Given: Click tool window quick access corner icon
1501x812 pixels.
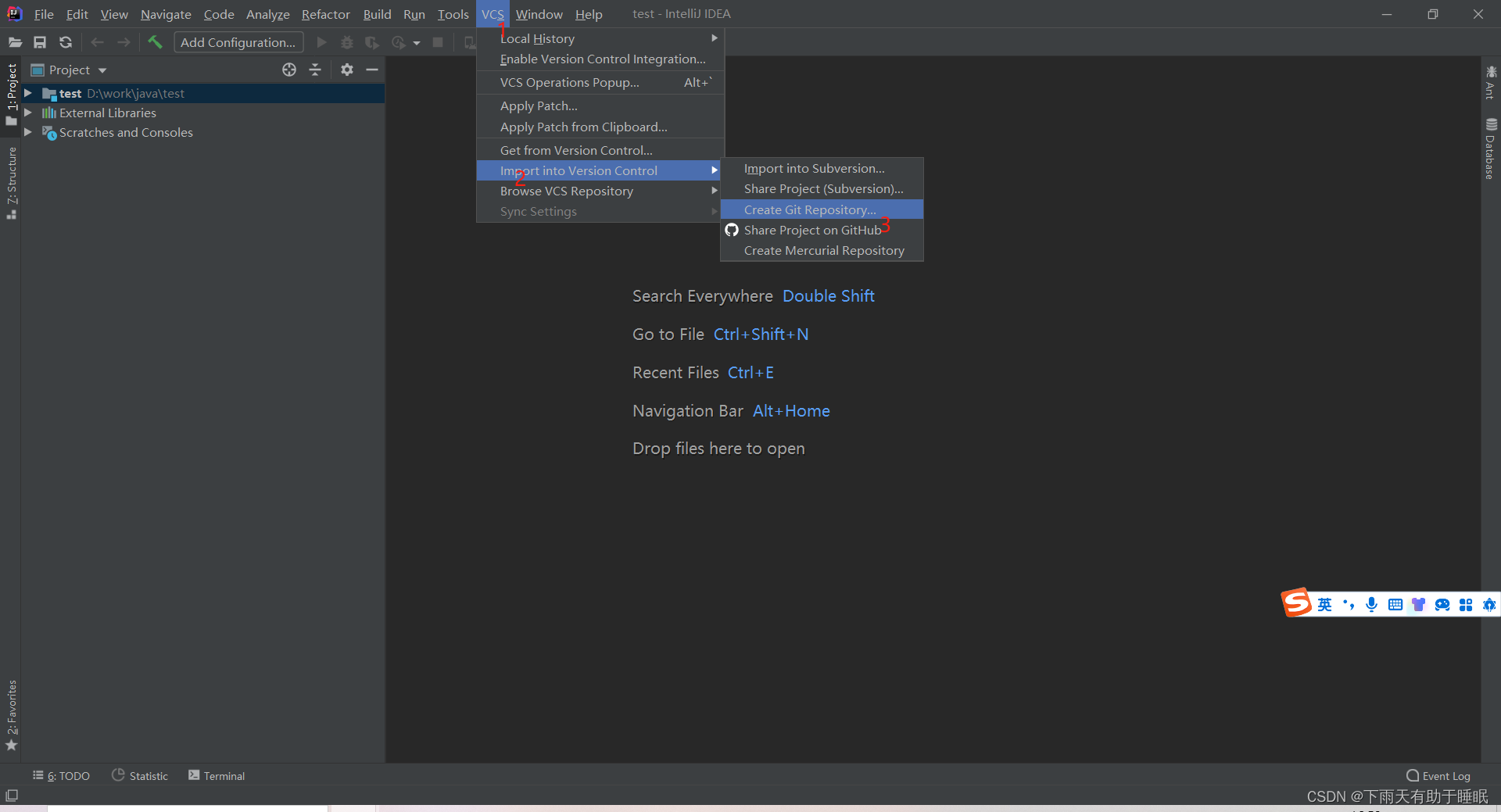Looking at the screenshot, I should tap(12, 796).
